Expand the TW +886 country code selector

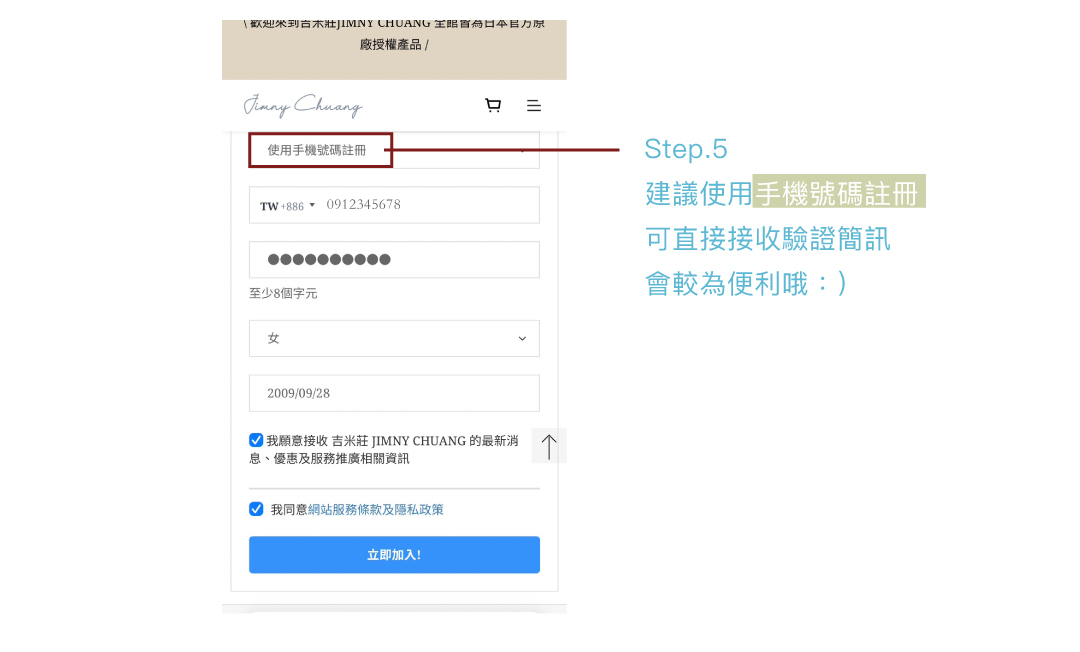pyautogui.click(x=287, y=205)
